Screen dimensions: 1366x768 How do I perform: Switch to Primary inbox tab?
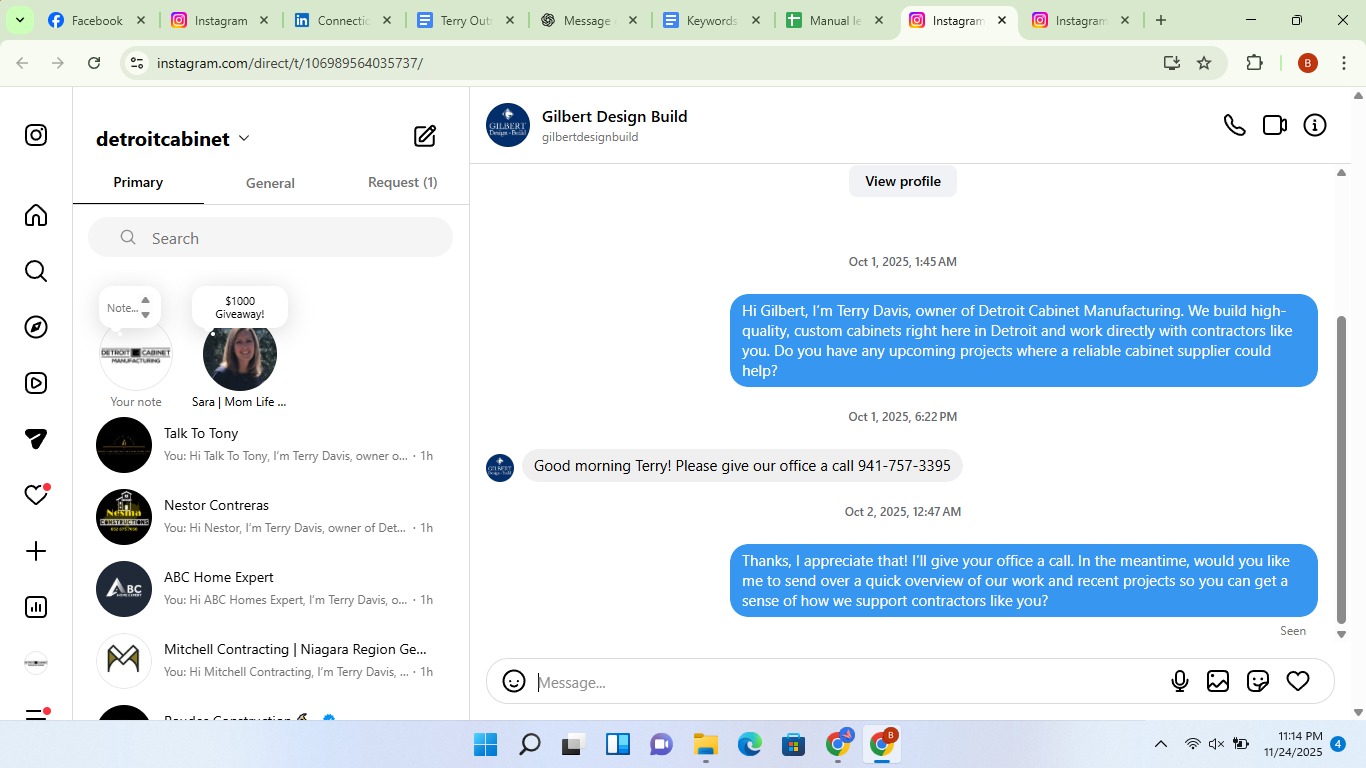click(x=138, y=183)
